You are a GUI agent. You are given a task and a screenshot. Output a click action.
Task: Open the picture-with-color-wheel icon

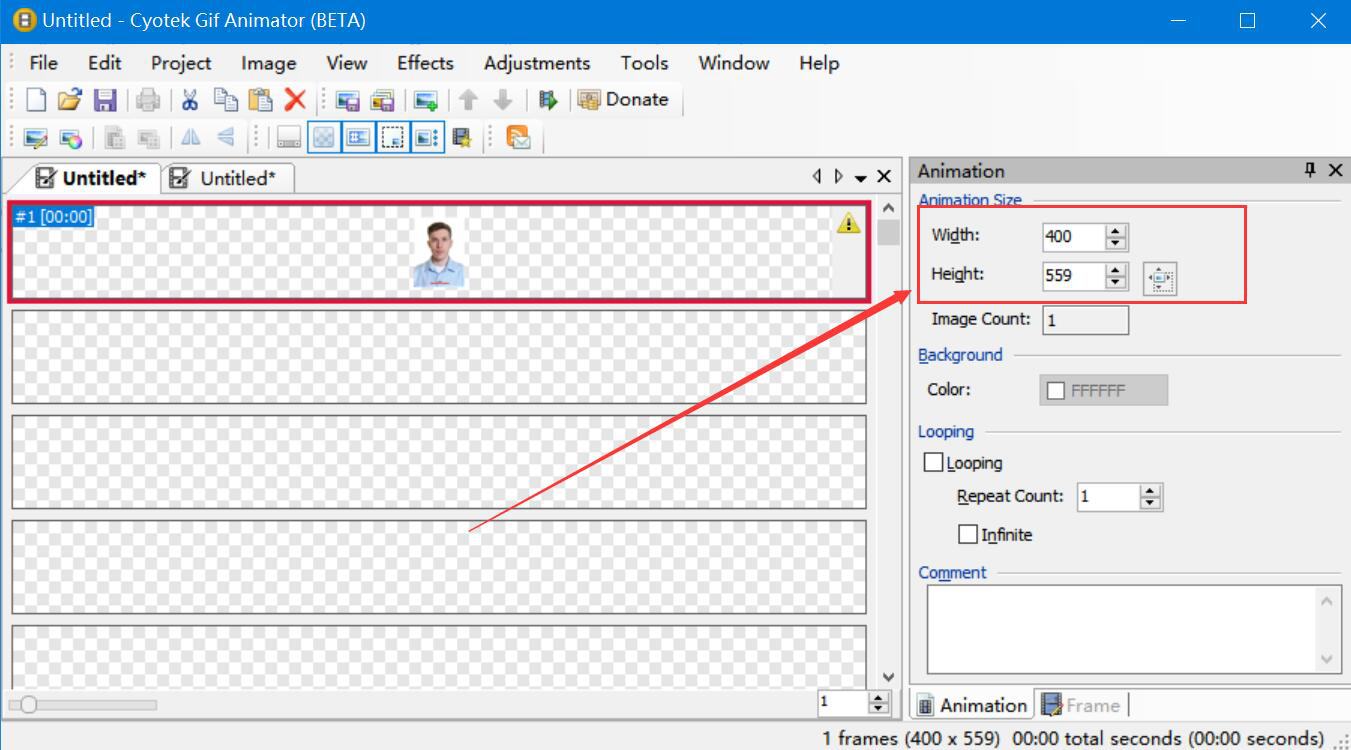pos(70,137)
